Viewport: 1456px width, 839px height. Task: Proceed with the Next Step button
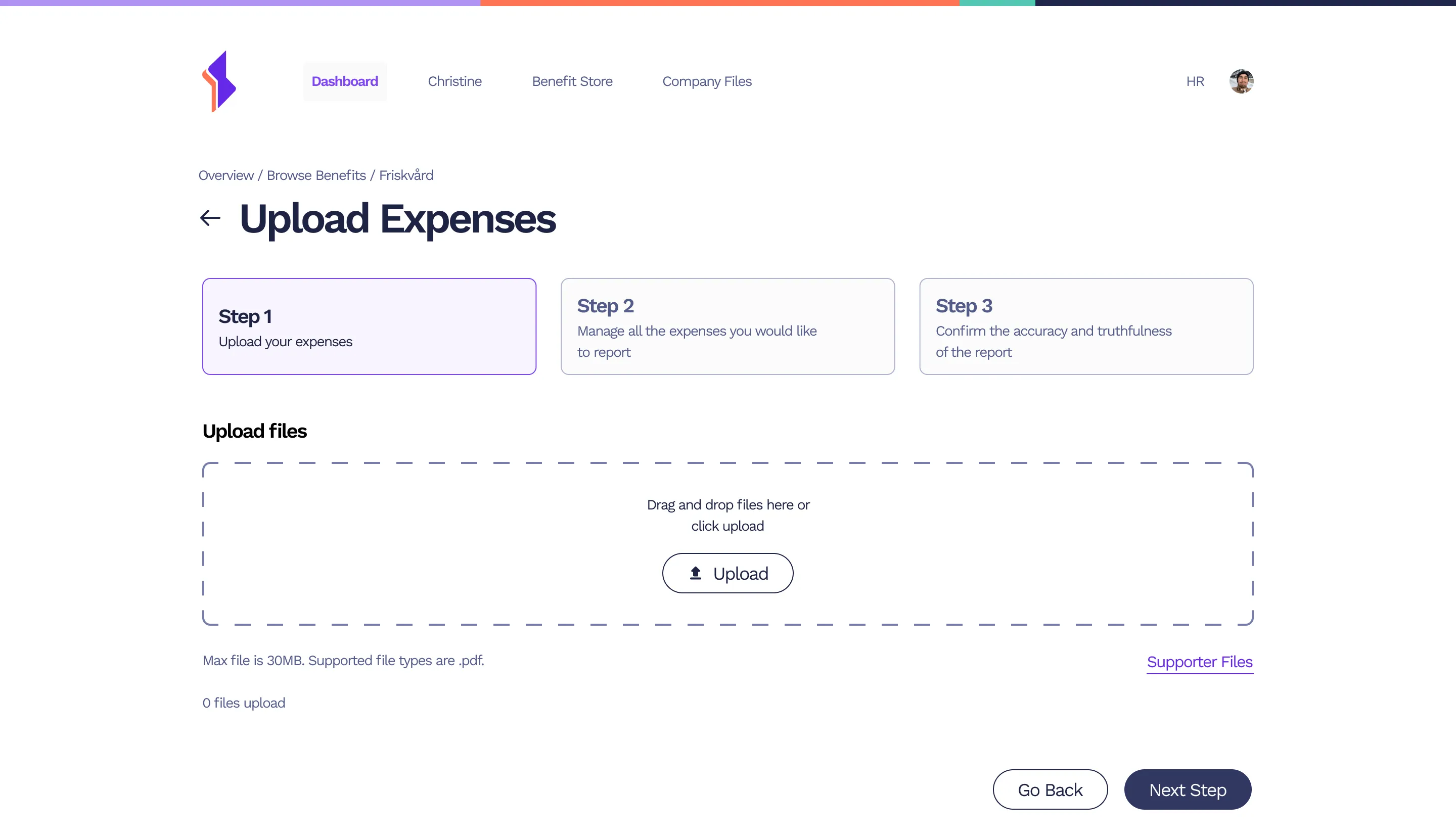(1188, 789)
